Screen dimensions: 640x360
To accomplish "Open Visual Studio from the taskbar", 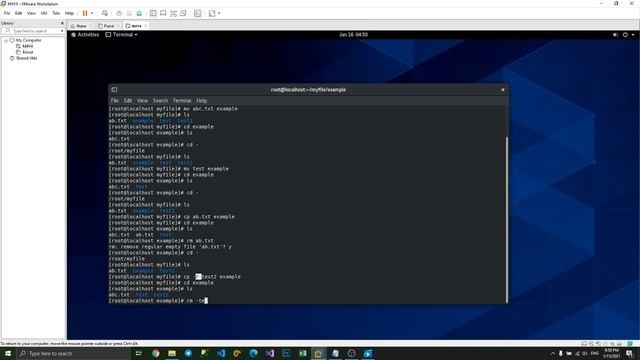I will 270,353.
